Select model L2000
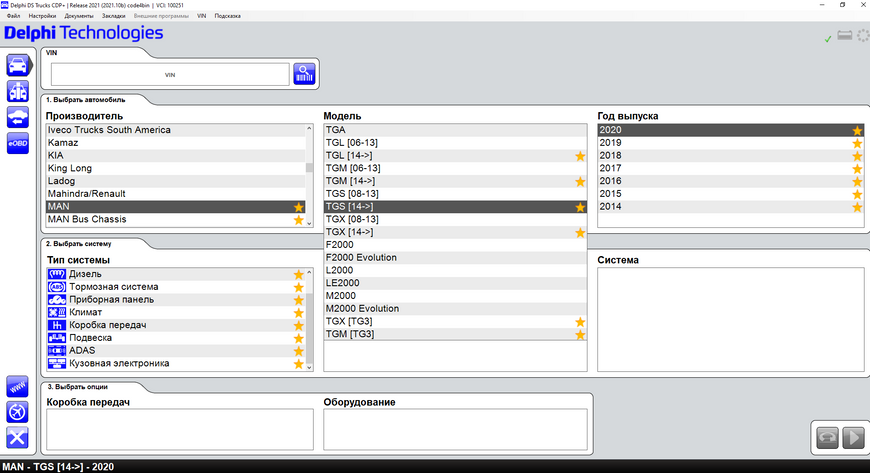The image size is (870, 473). pos(455,270)
